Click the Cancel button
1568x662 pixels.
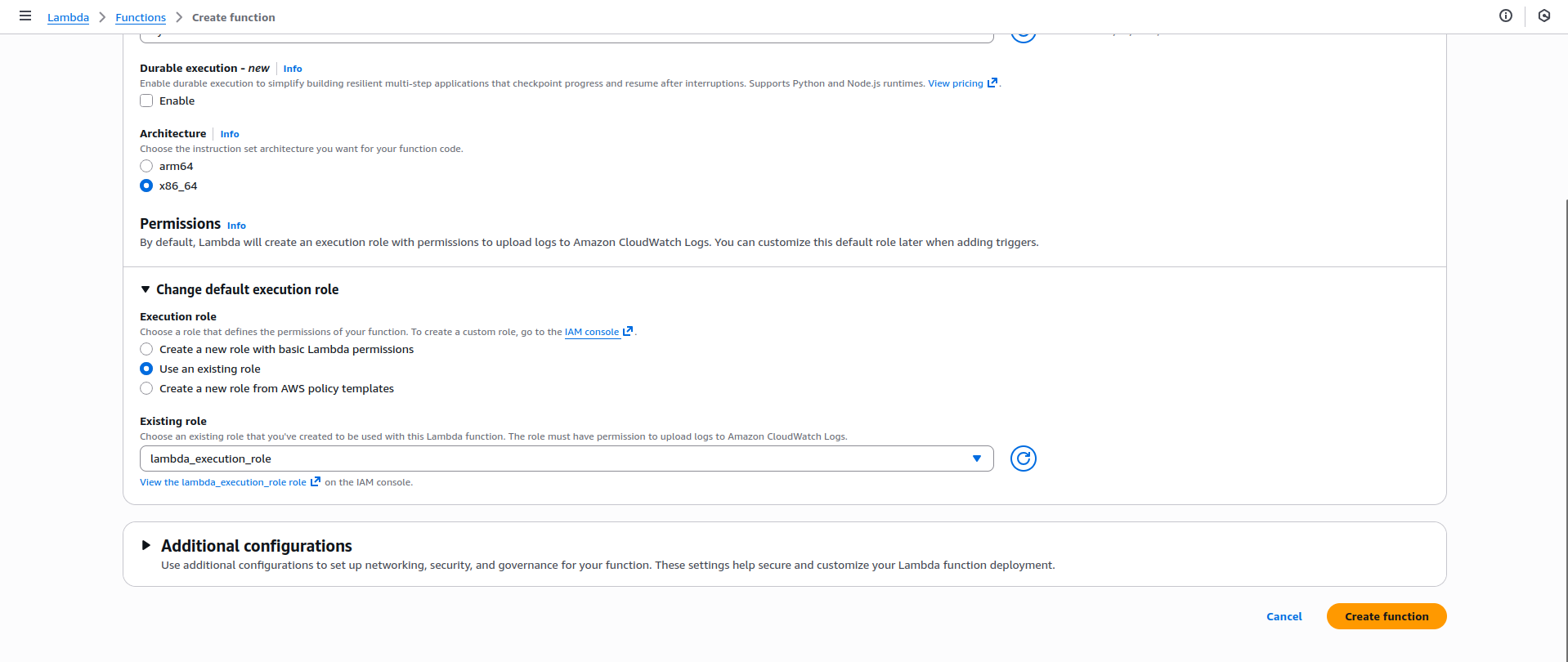coord(1284,616)
